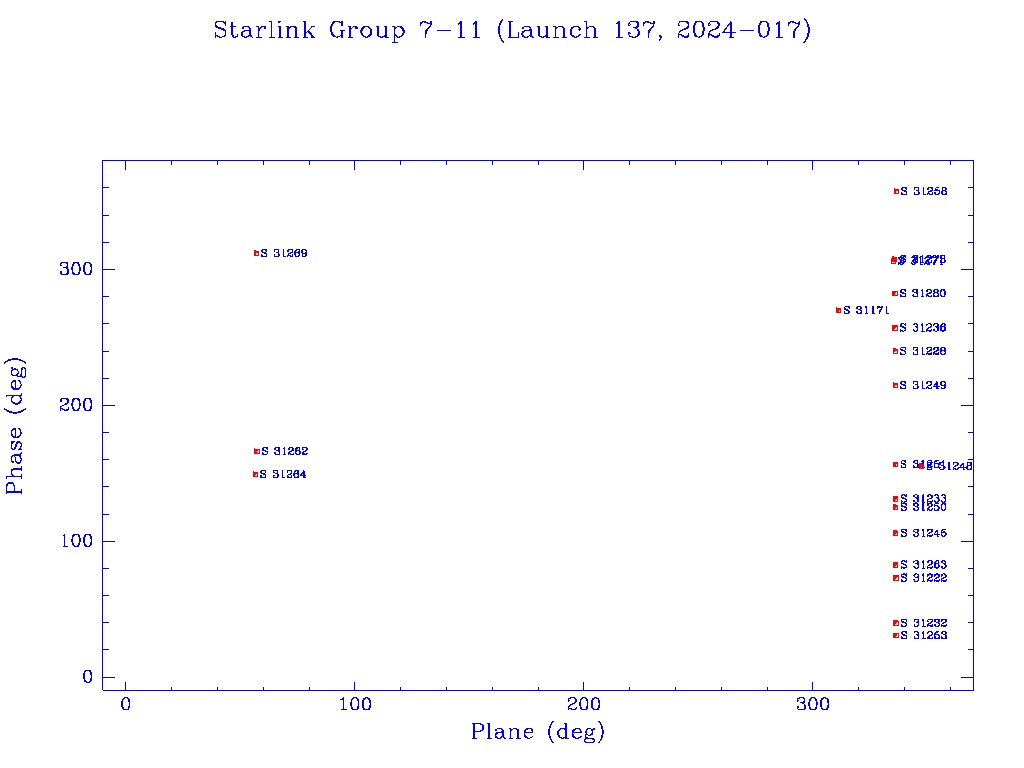Click the outlier label "S 31171"

(866, 310)
